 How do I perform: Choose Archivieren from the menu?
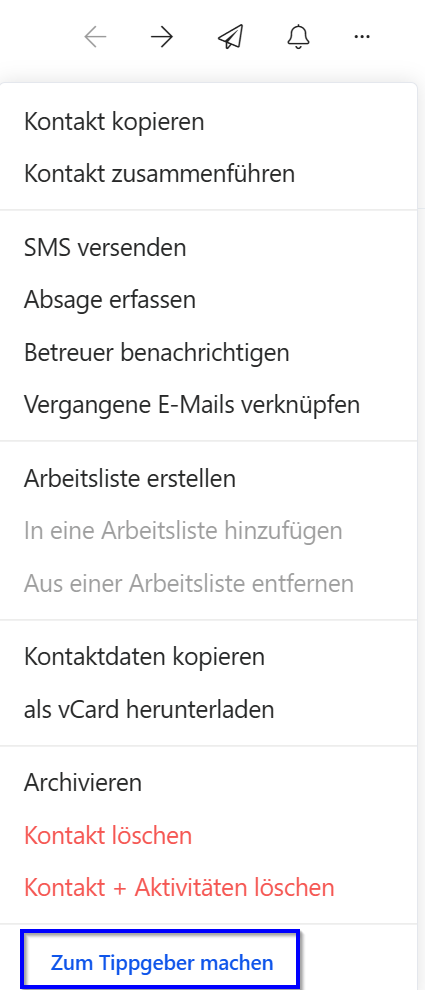[208, 784]
